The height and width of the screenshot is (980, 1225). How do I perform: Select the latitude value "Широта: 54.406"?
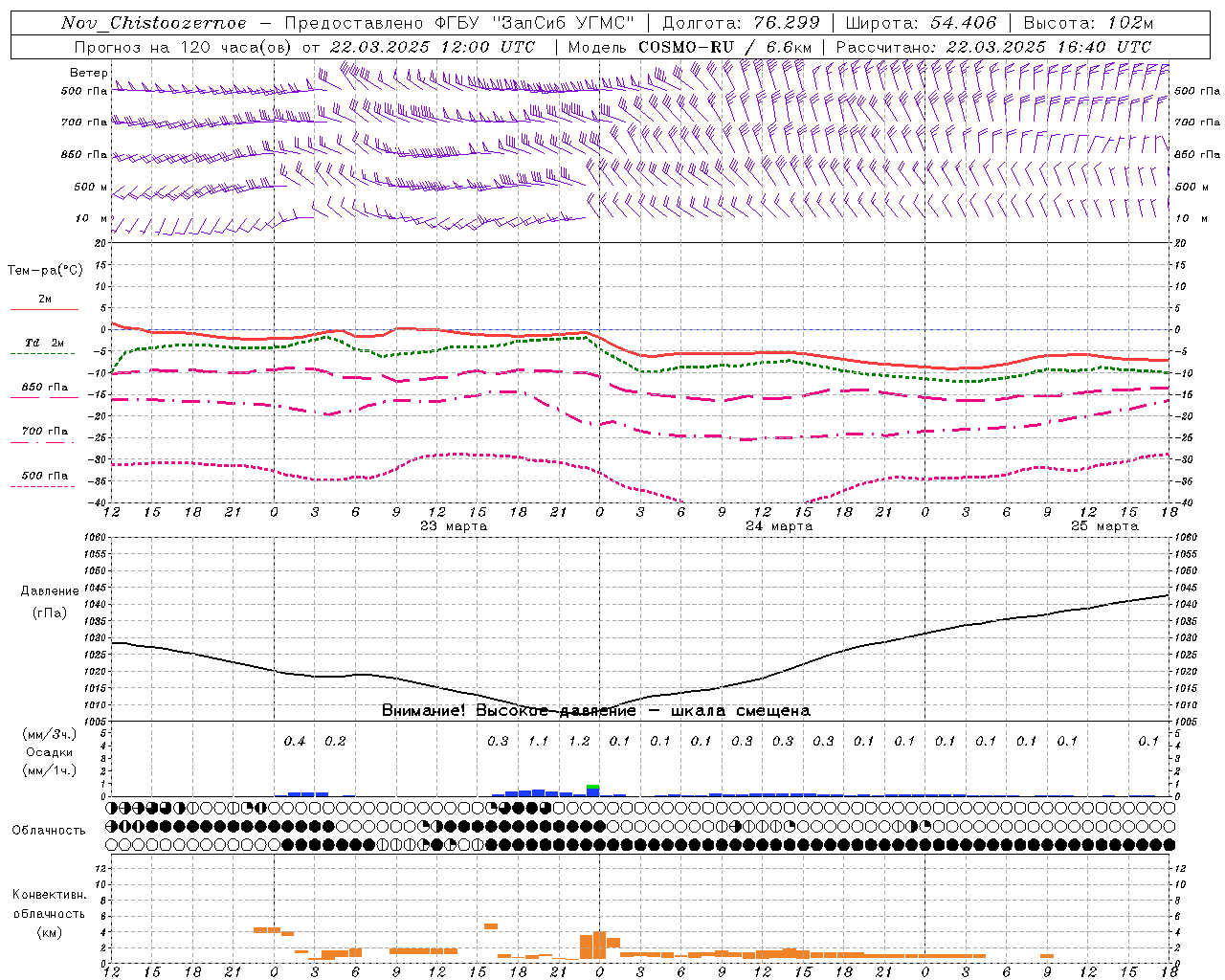click(x=921, y=23)
